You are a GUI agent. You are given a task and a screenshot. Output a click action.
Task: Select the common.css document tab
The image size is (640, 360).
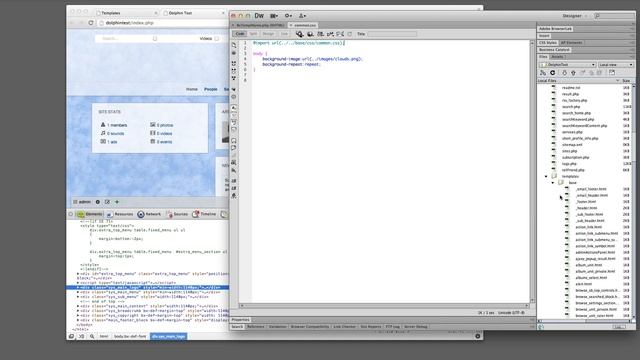pyautogui.click(x=304, y=25)
